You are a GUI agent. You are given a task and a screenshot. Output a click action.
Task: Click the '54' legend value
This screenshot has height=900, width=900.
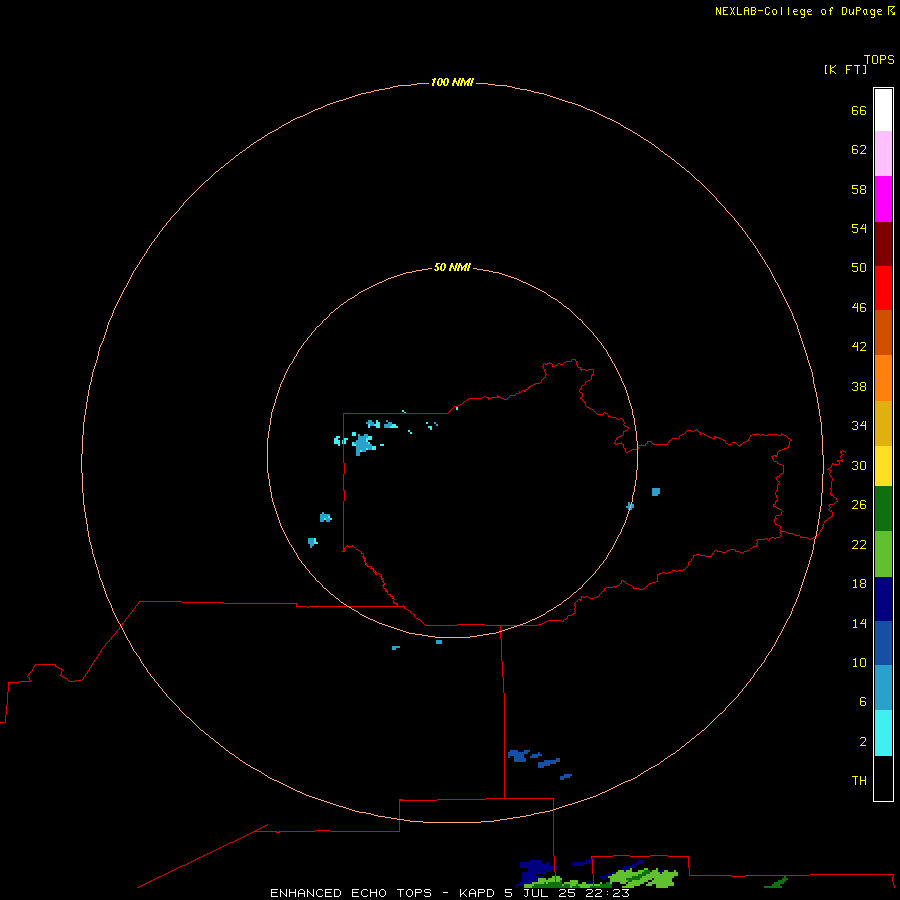[859, 228]
